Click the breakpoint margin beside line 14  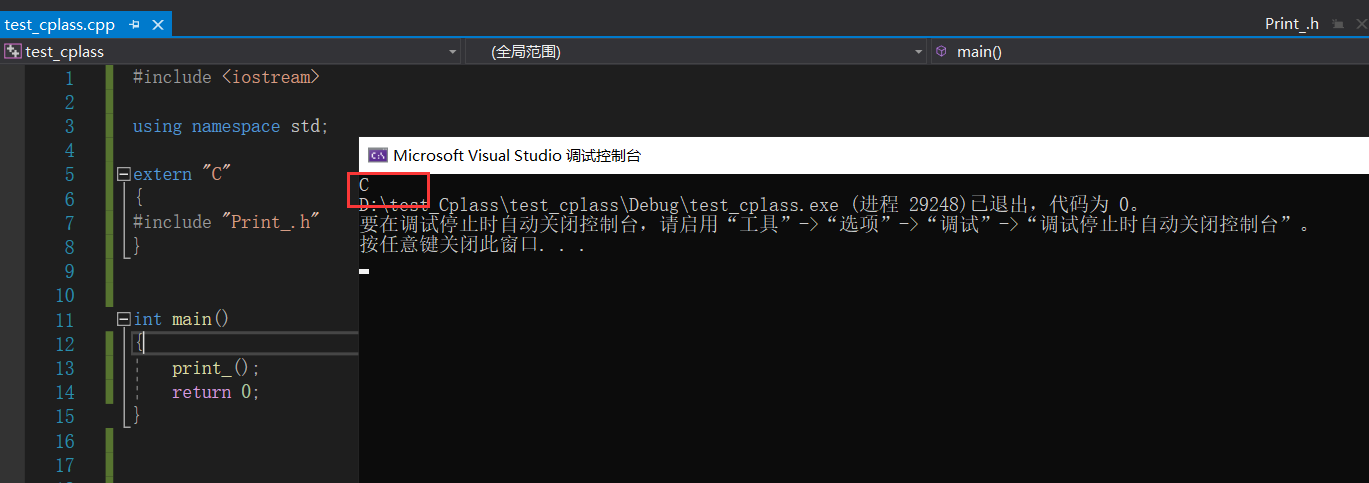pyautogui.click(x=12, y=392)
